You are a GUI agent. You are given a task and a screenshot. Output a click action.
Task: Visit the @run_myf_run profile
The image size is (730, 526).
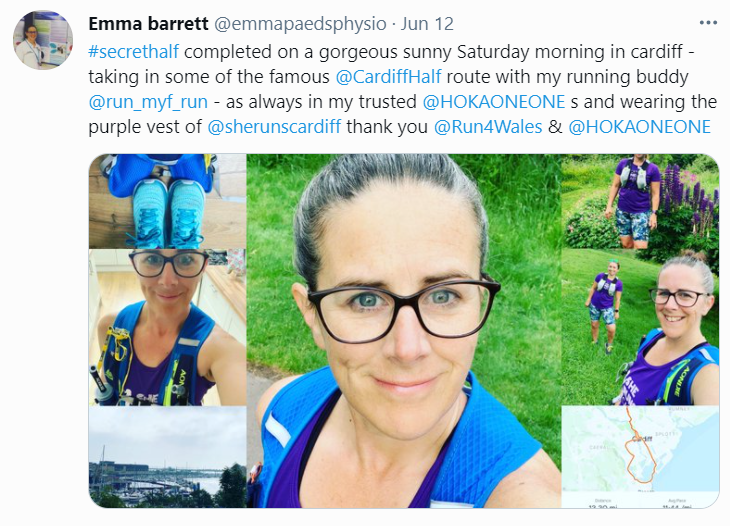148,102
